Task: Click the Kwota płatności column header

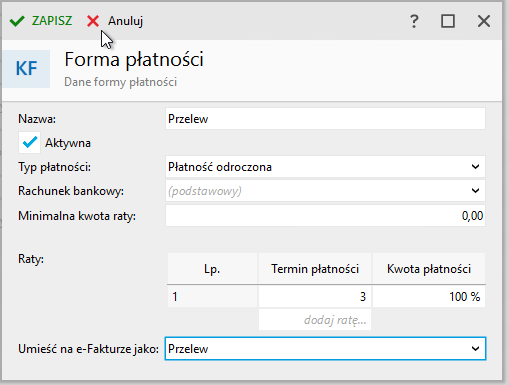Action: click(429, 269)
